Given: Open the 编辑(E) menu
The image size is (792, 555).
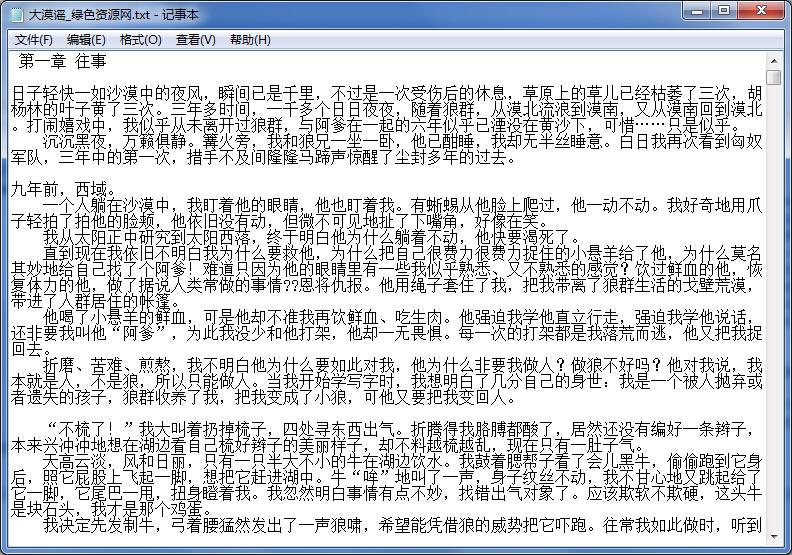Looking at the screenshot, I should point(86,40).
